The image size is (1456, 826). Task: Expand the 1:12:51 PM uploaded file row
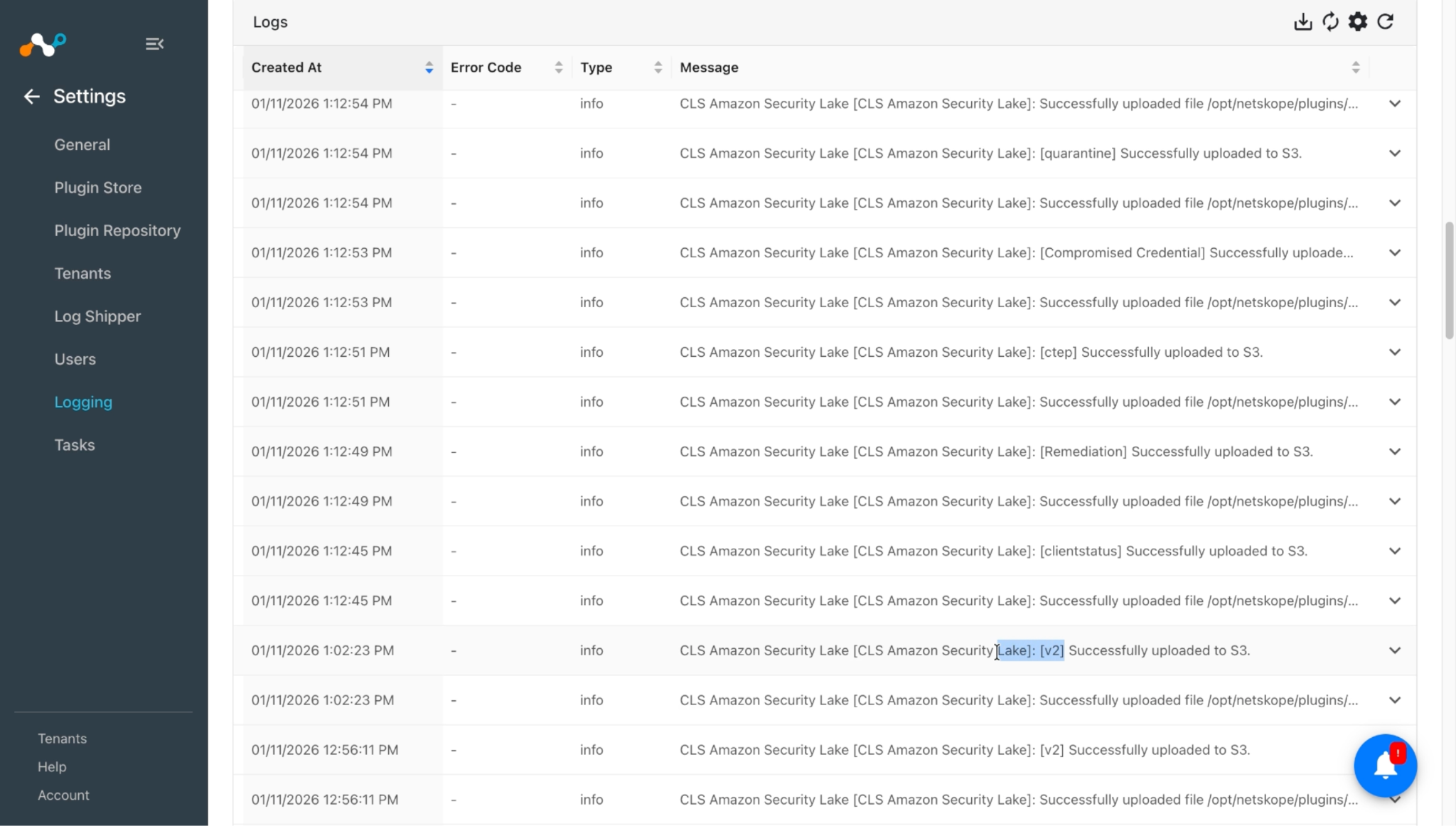[x=1395, y=402]
